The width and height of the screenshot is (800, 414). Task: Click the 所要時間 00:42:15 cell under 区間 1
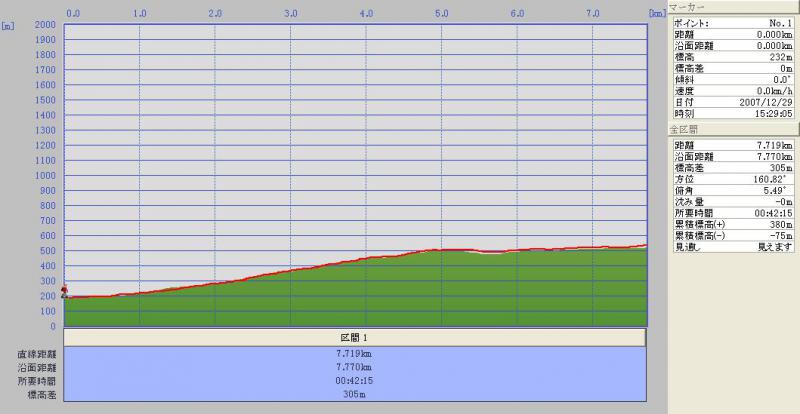pyautogui.click(x=355, y=380)
